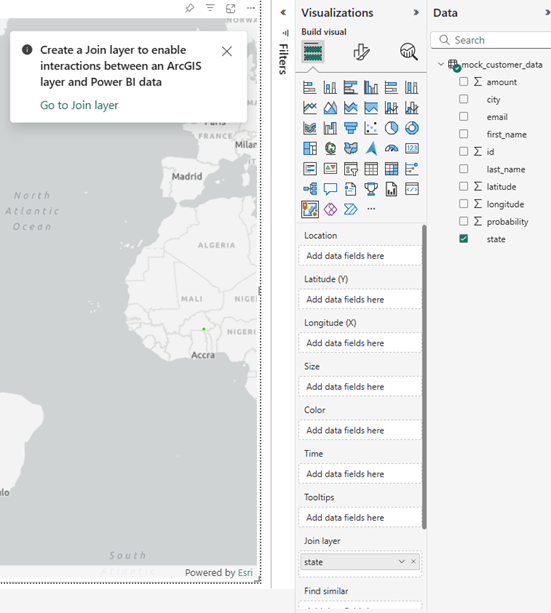
Task: Select the Matrix visual
Action: (391, 169)
